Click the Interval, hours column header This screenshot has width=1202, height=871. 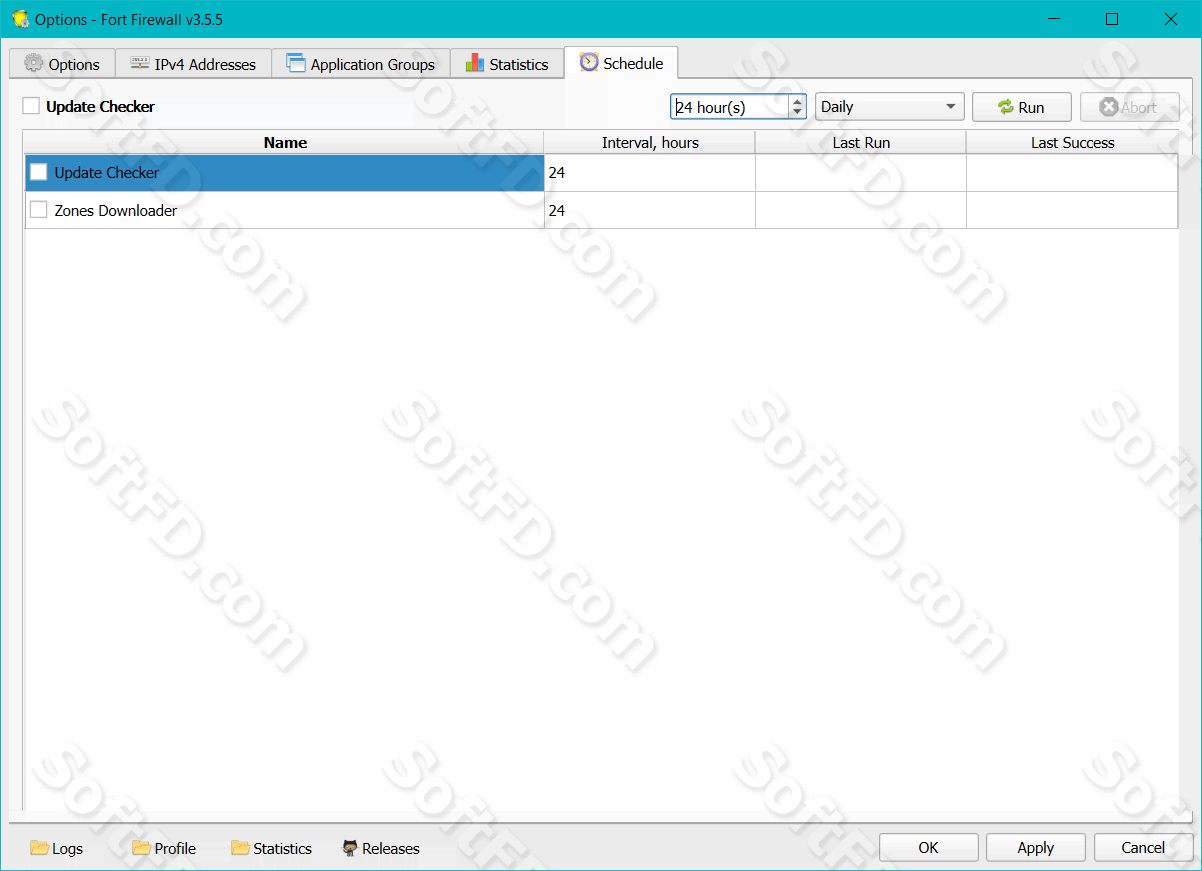(x=650, y=142)
